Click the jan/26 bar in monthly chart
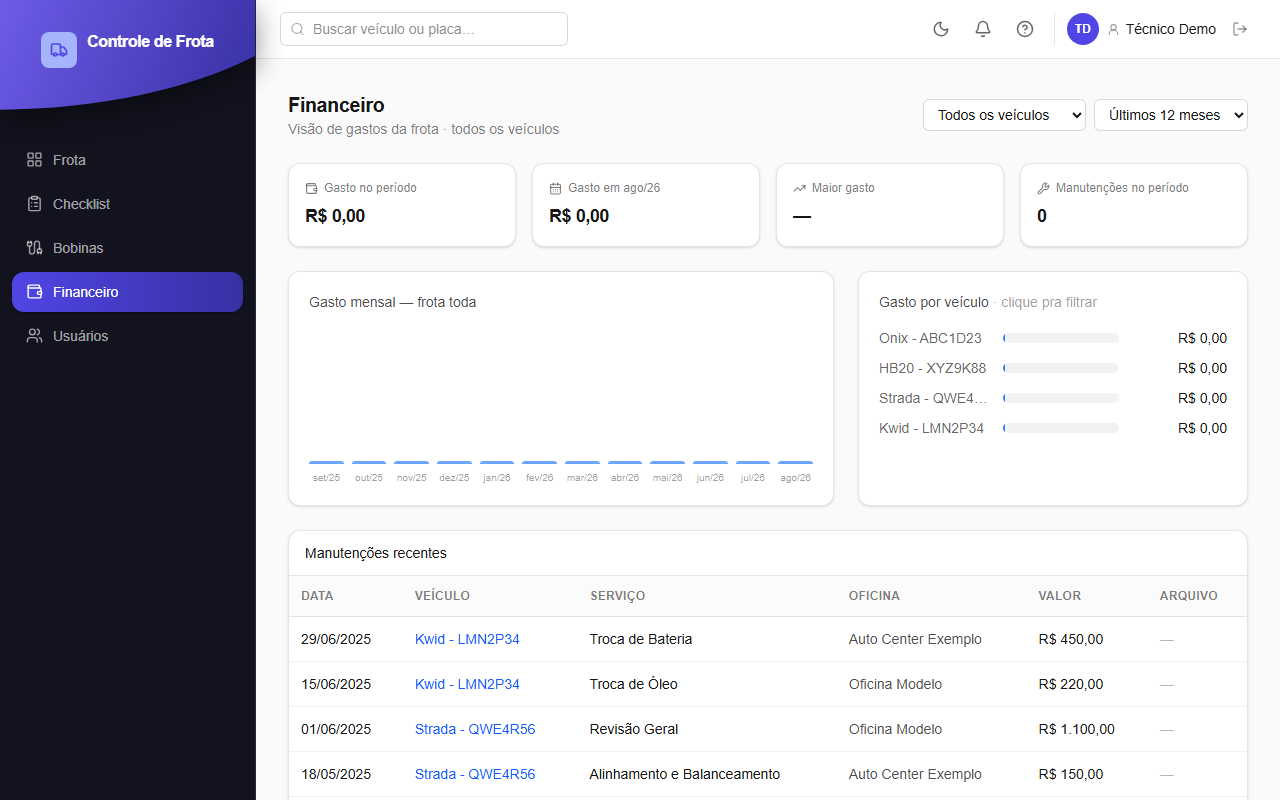Viewport: 1280px width, 800px height. (497, 463)
